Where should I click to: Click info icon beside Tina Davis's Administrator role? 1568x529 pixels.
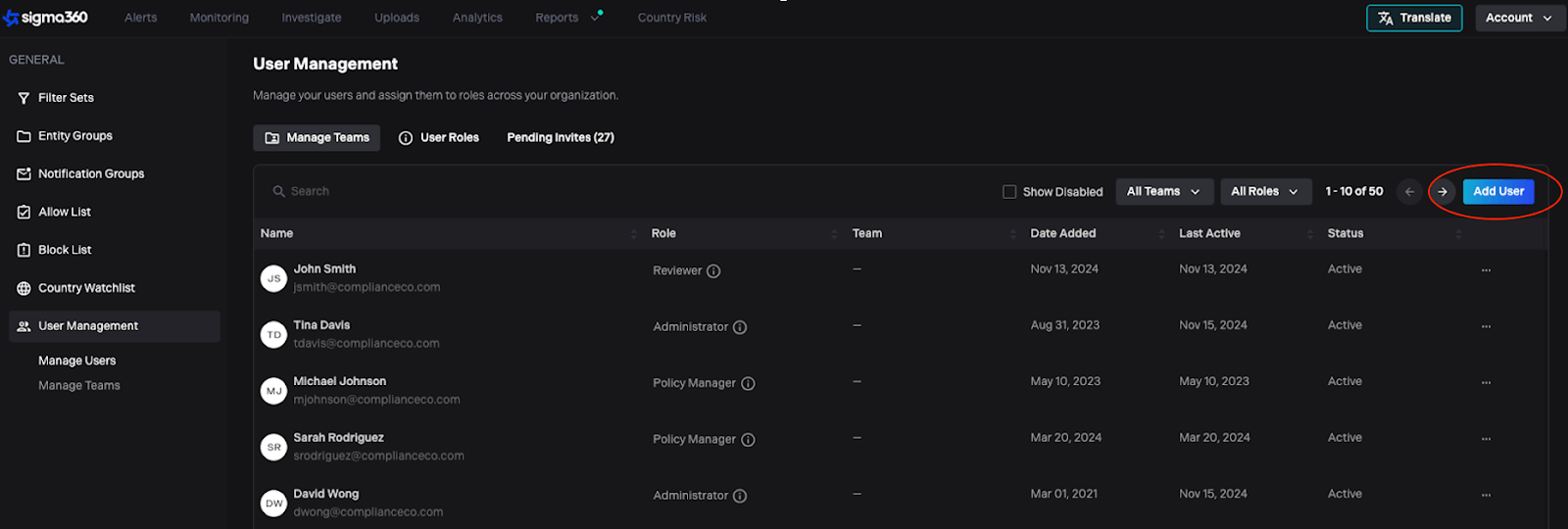740,327
